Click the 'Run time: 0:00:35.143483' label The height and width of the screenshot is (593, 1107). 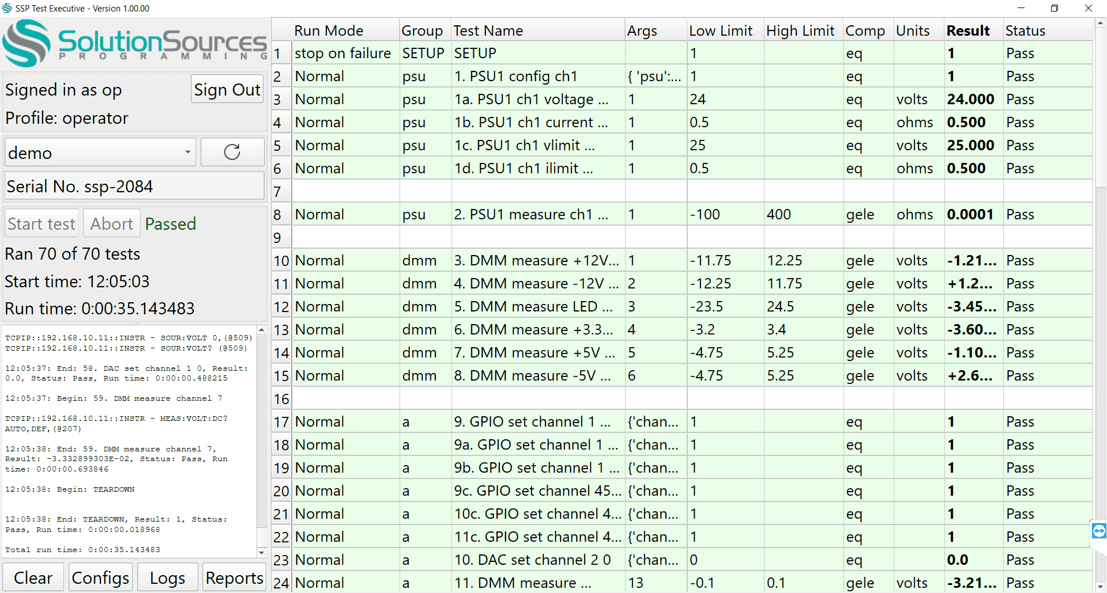100,309
